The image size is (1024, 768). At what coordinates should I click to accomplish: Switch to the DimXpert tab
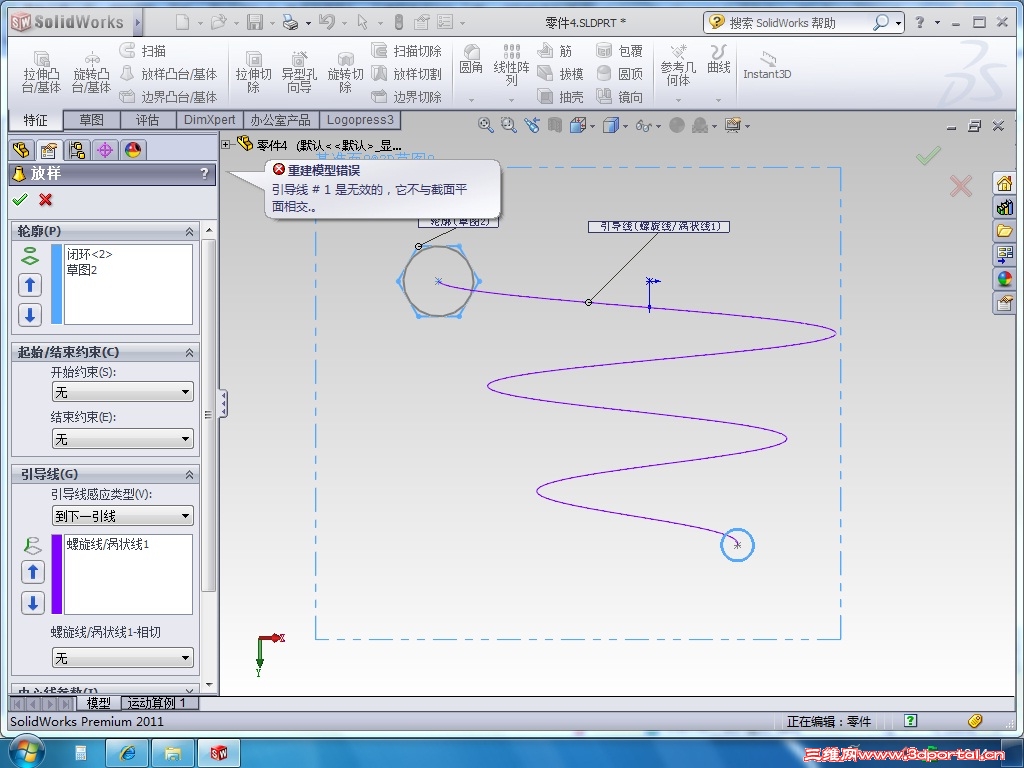[210, 120]
